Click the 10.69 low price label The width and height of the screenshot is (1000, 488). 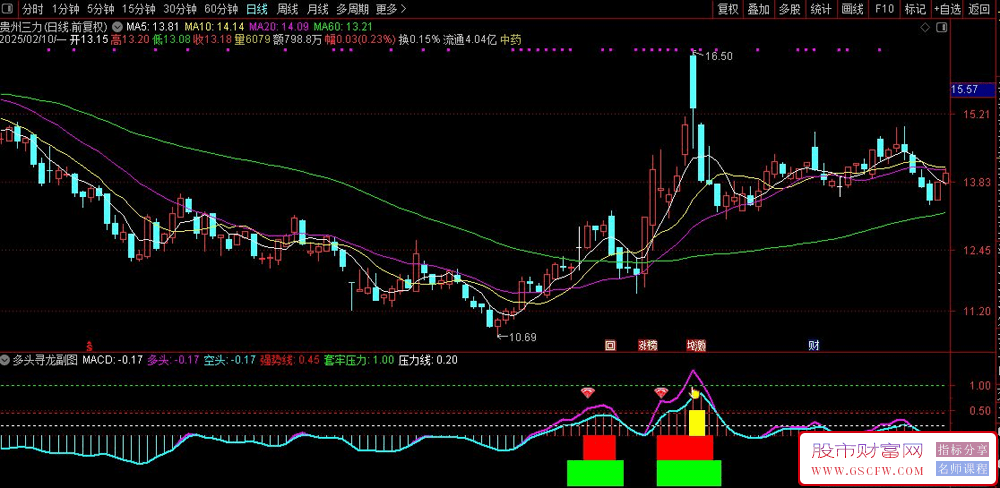pyautogui.click(x=521, y=337)
